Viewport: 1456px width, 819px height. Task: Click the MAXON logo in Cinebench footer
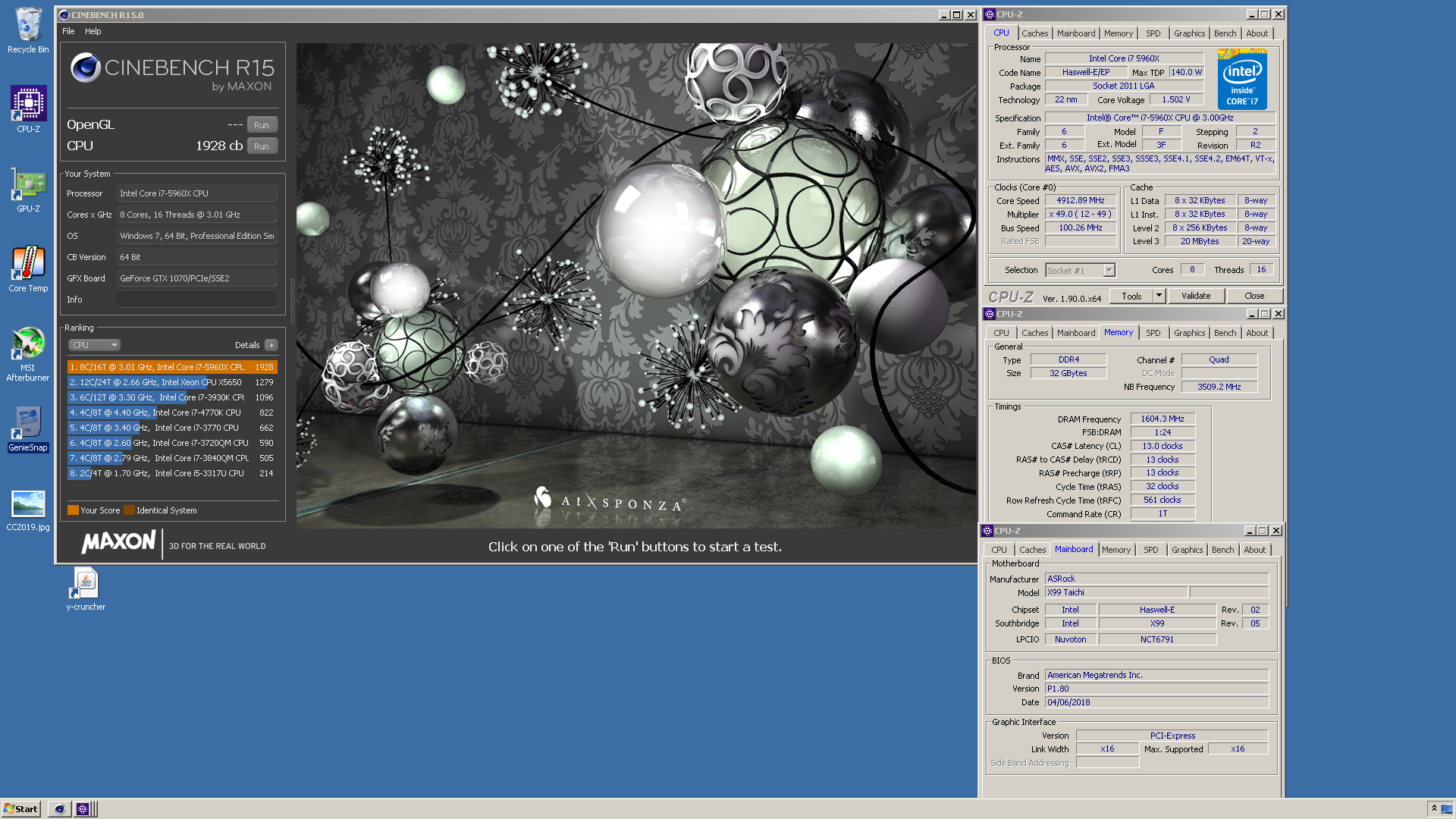(x=118, y=541)
